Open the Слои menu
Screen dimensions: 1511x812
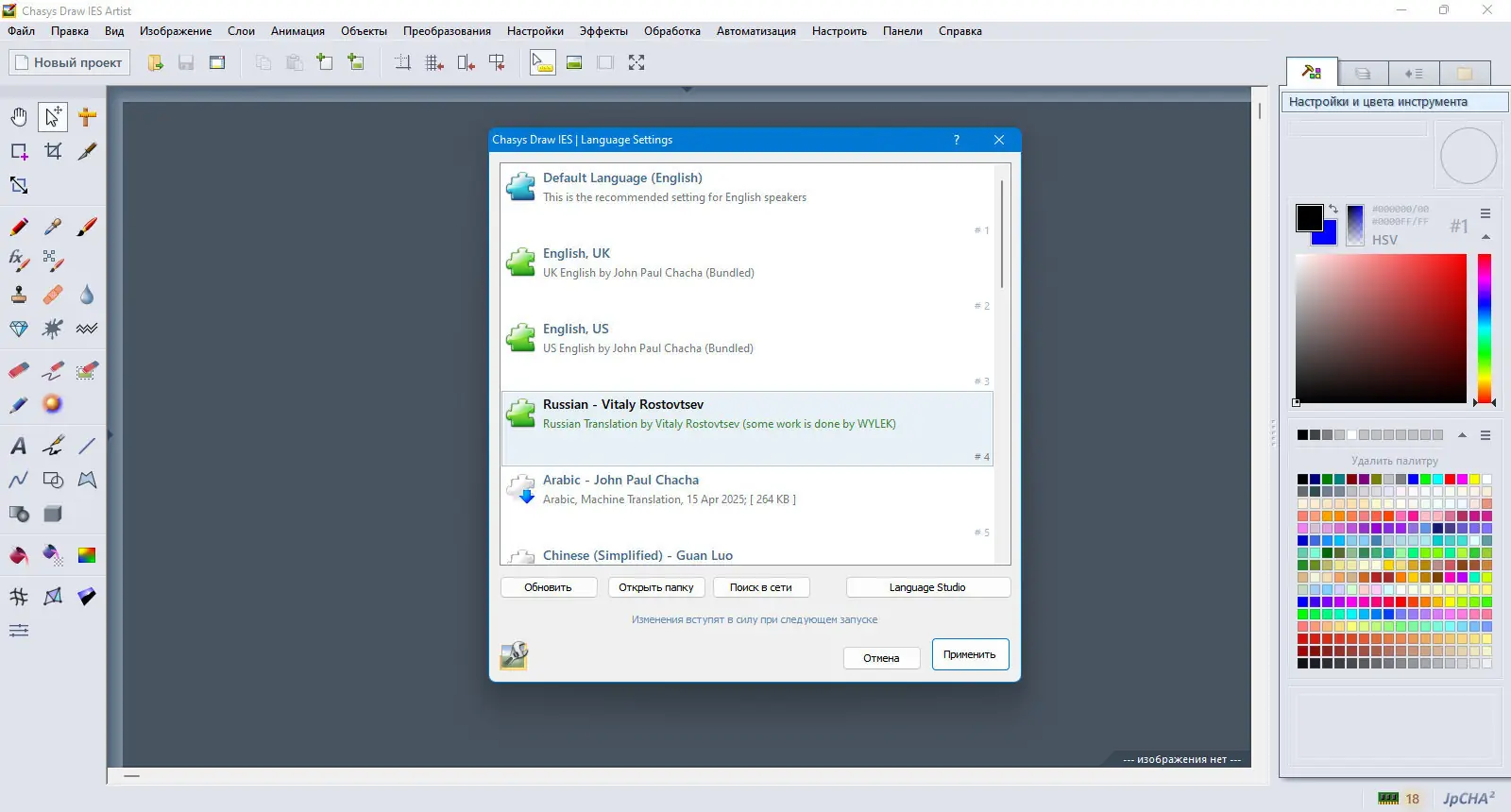[x=241, y=31]
